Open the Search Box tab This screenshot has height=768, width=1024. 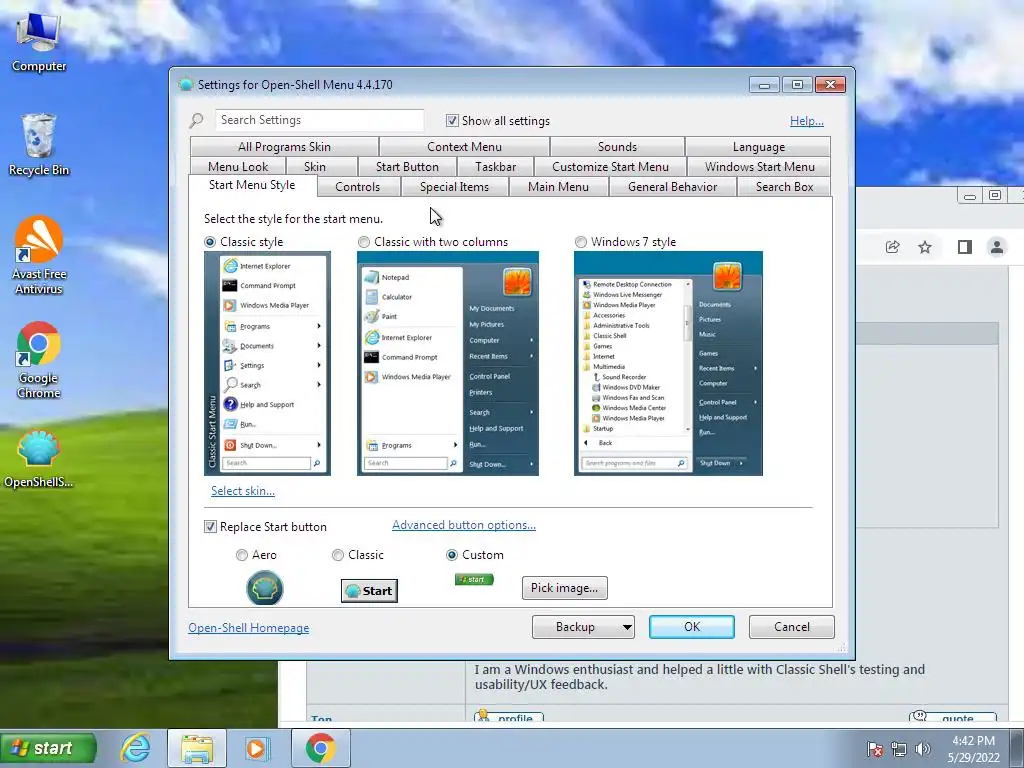point(784,187)
